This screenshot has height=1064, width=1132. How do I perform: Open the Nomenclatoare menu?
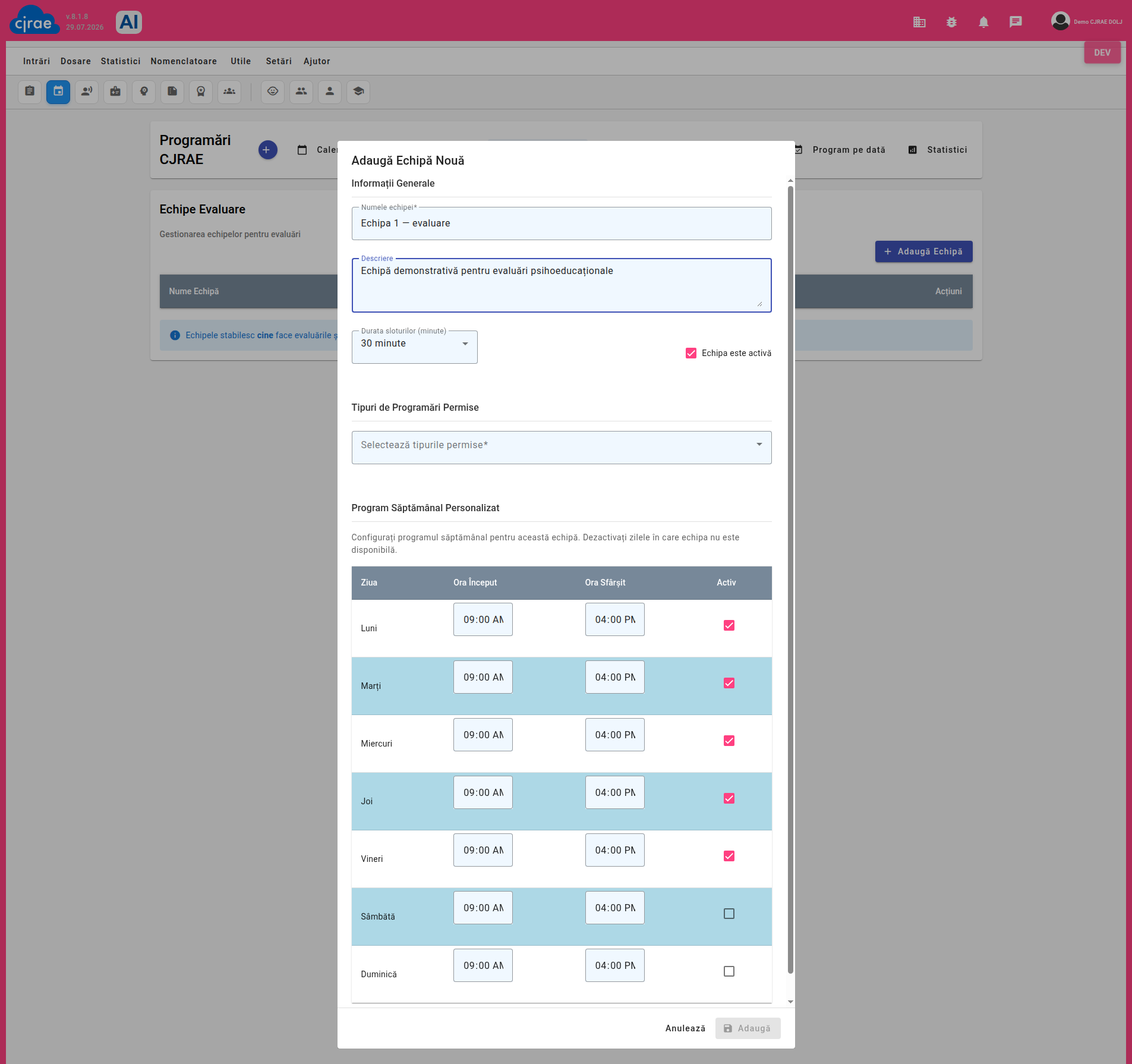(184, 61)
